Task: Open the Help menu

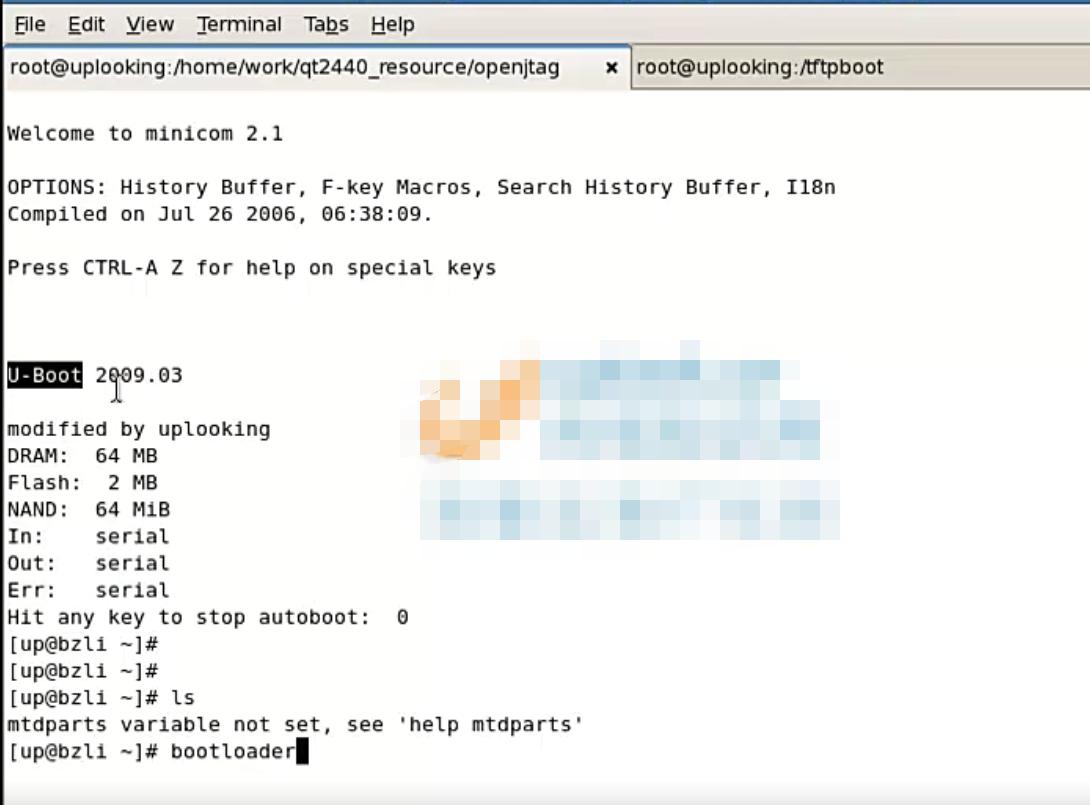Action: pos(392,24)
